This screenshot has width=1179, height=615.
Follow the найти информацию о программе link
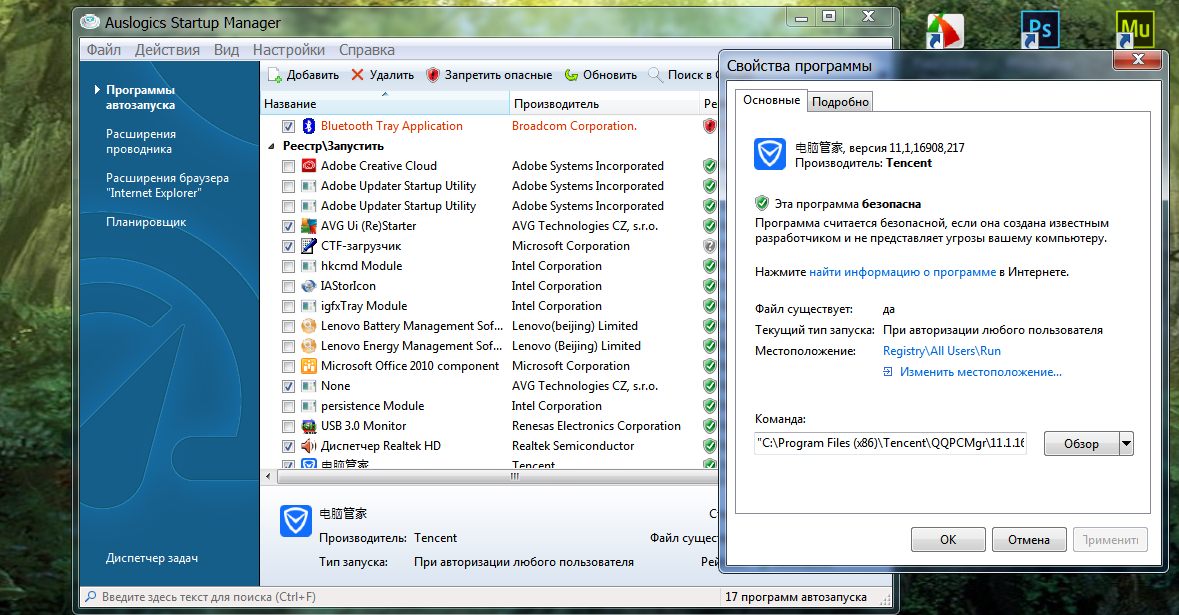coord(902,272)
